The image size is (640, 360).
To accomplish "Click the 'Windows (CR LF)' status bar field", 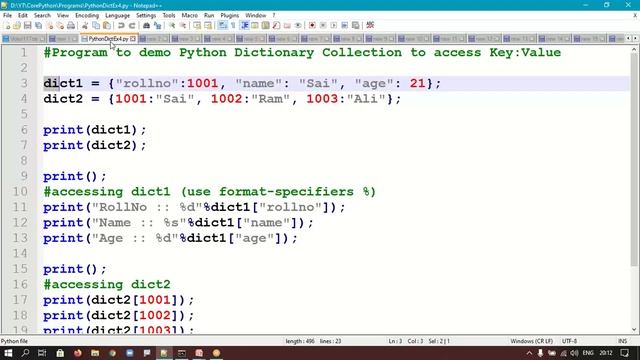I will 531,341.
